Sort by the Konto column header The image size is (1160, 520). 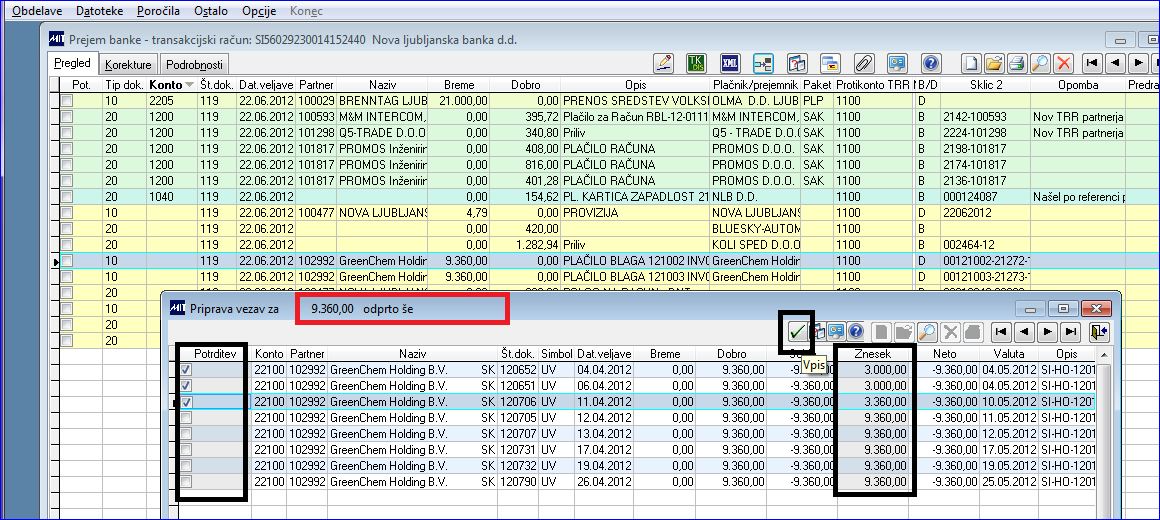tap(165, 85)
